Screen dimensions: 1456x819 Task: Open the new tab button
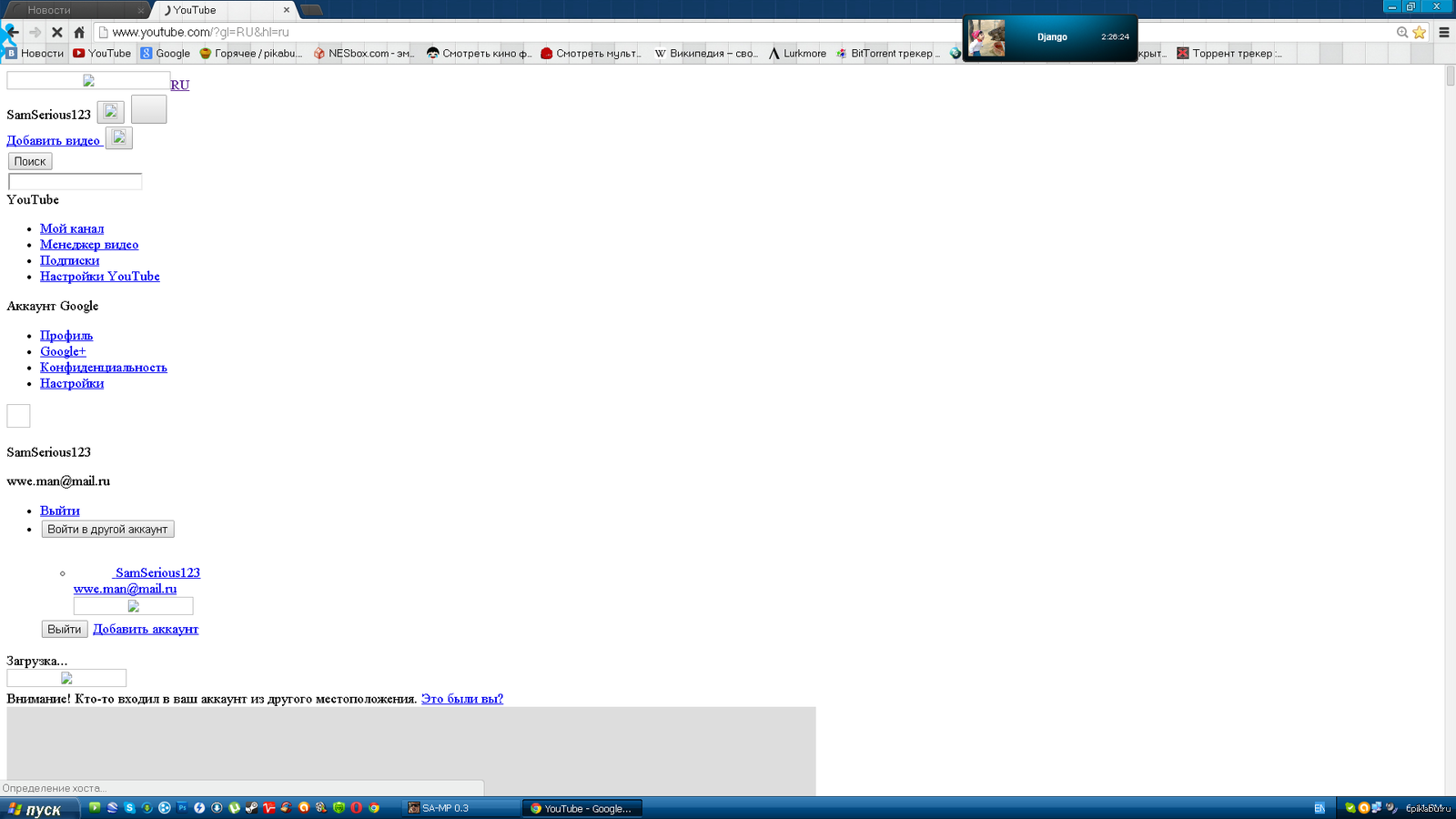coord(311,10)
